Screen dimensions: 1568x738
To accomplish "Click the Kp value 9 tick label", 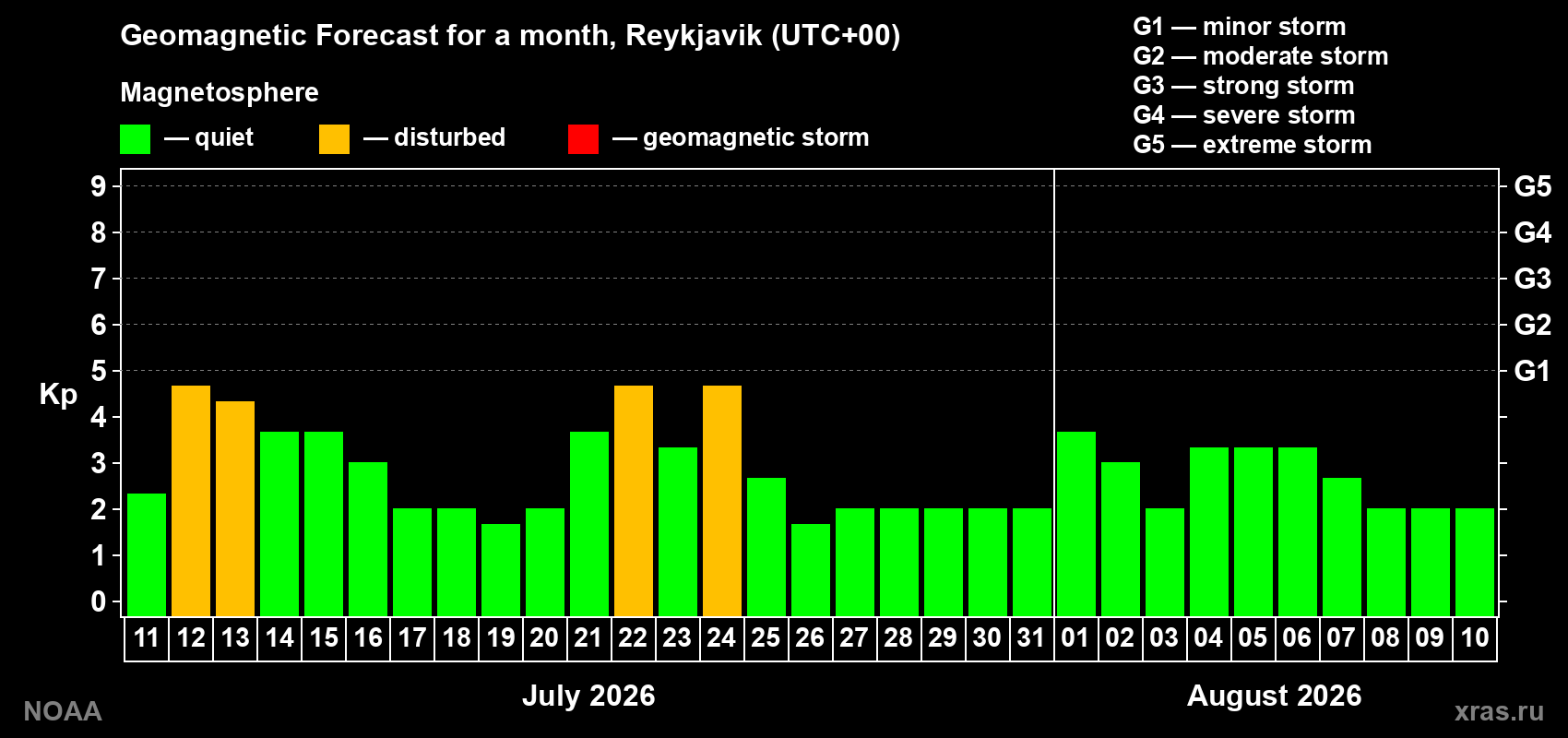I will coord(99,186).
